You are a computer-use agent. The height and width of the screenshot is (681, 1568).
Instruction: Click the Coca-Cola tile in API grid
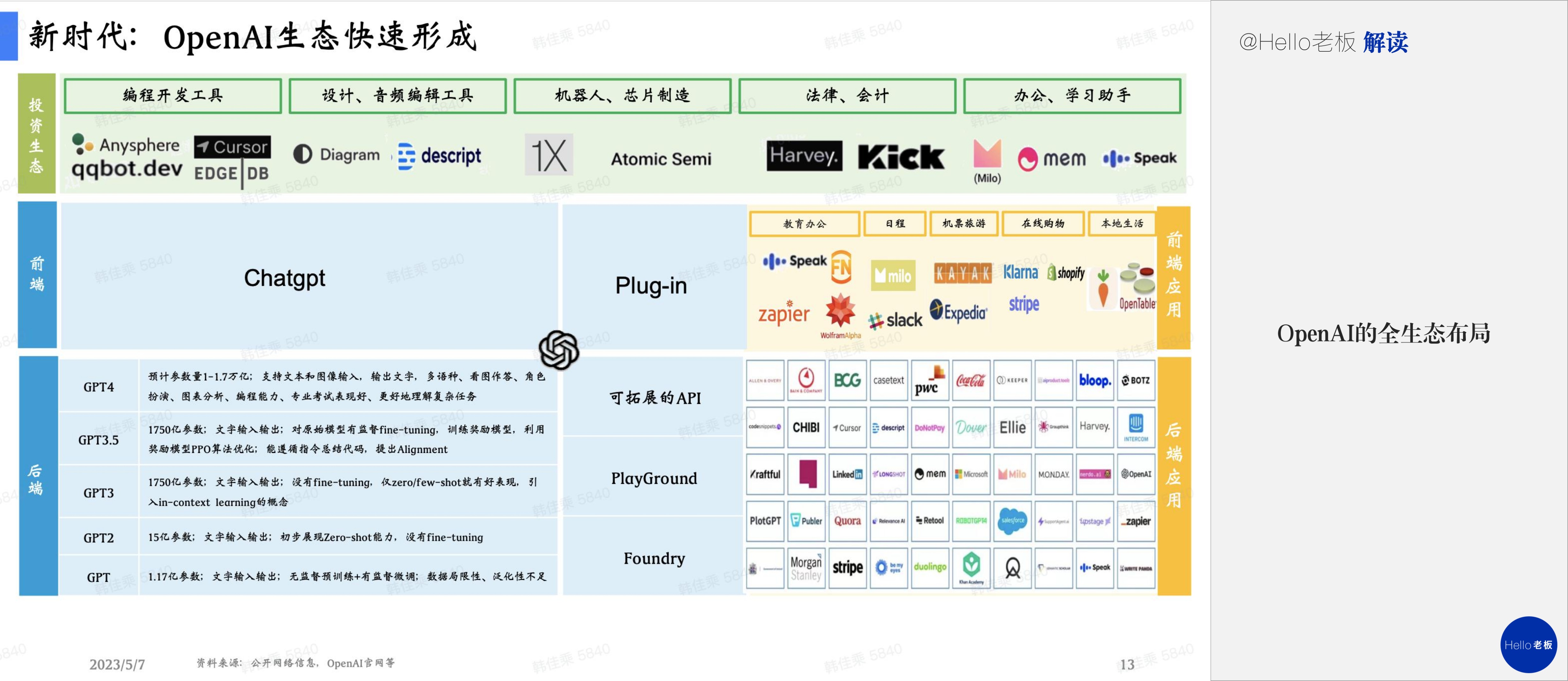pos(971,380)
